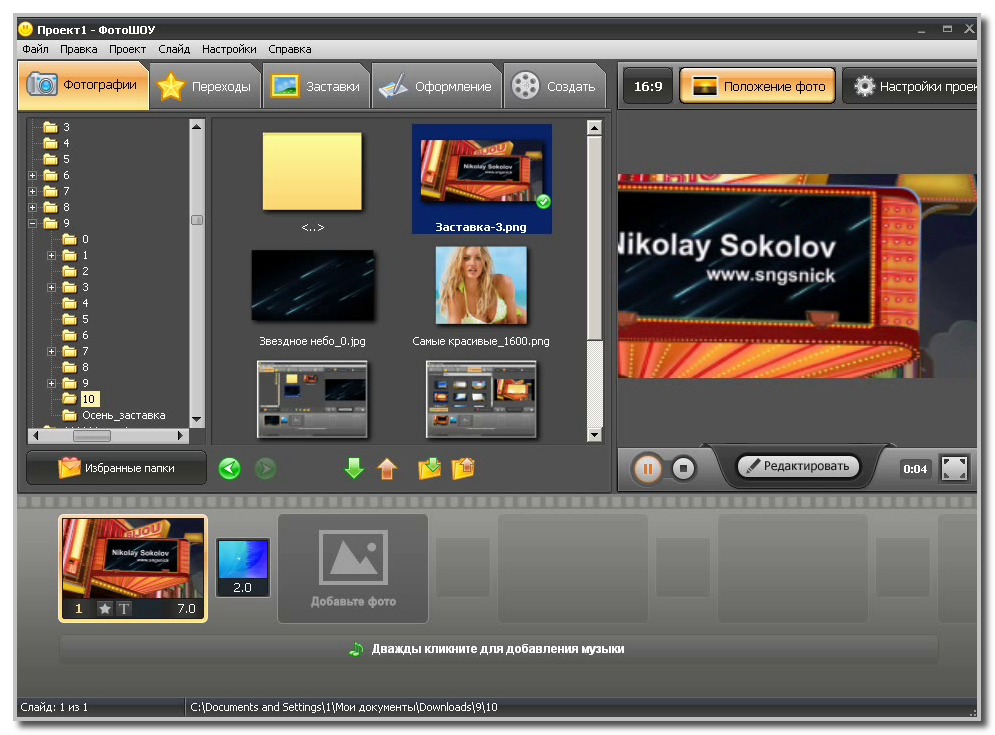This screenshot has width=995, height=735.
Task: Click the green down arrow to add photo
Action: pos(354,468)
